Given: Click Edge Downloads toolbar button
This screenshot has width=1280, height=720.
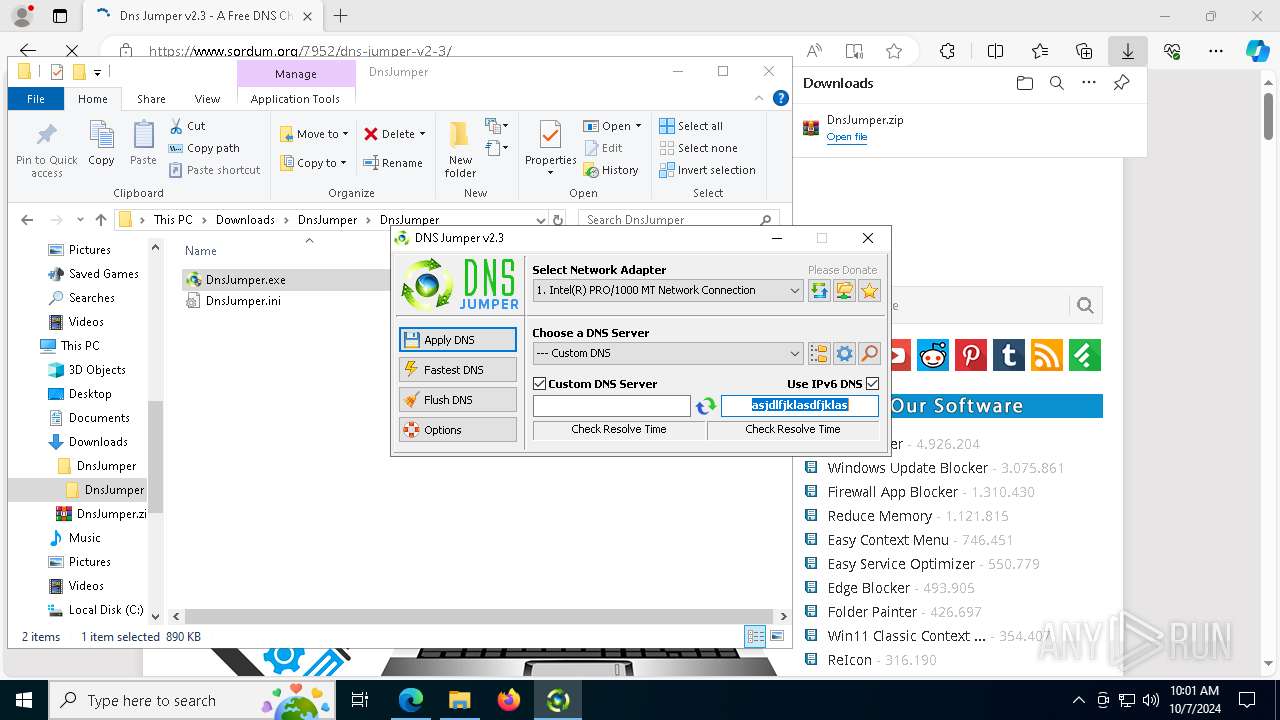Looking at the screenshot, I should click(1127, 51).
